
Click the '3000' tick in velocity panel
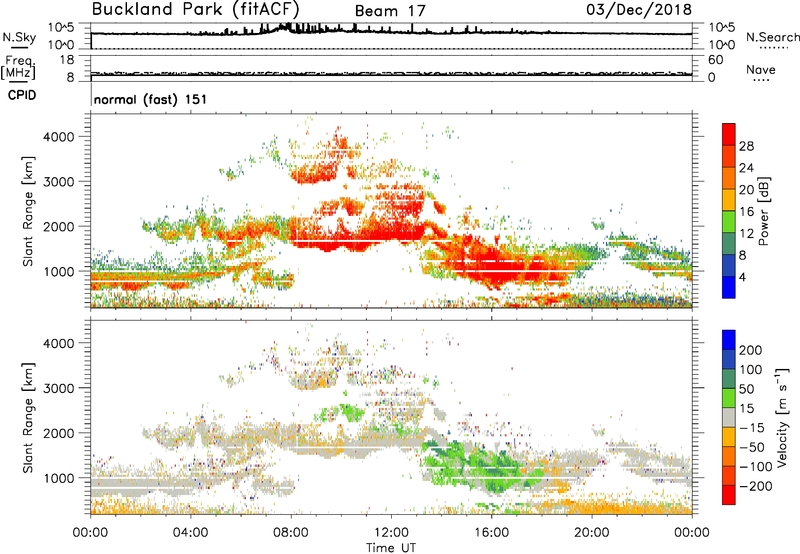coord(58,388)
